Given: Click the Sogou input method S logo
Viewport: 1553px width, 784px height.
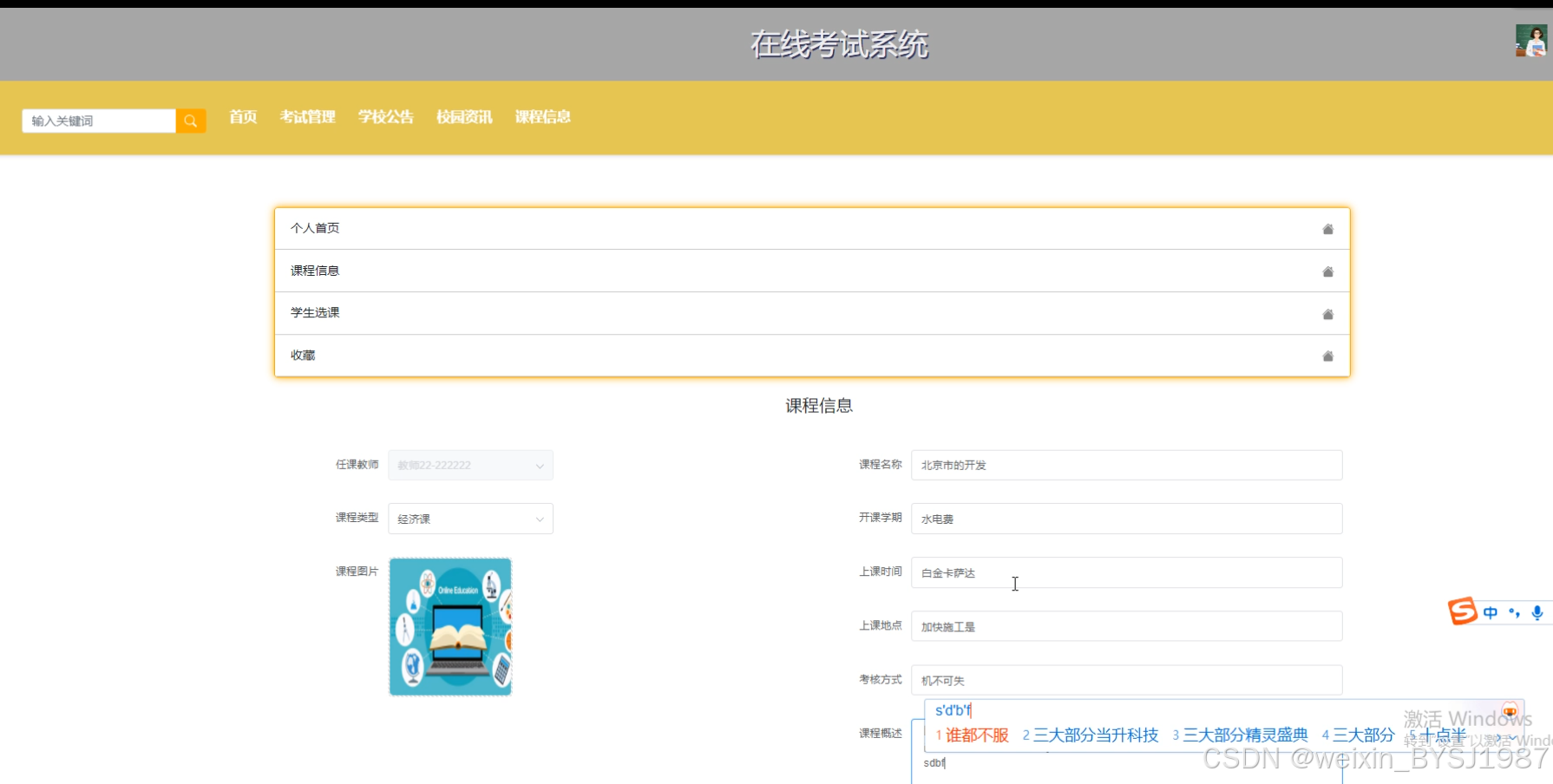Looking at the screenshot, I should (1462, 611).
